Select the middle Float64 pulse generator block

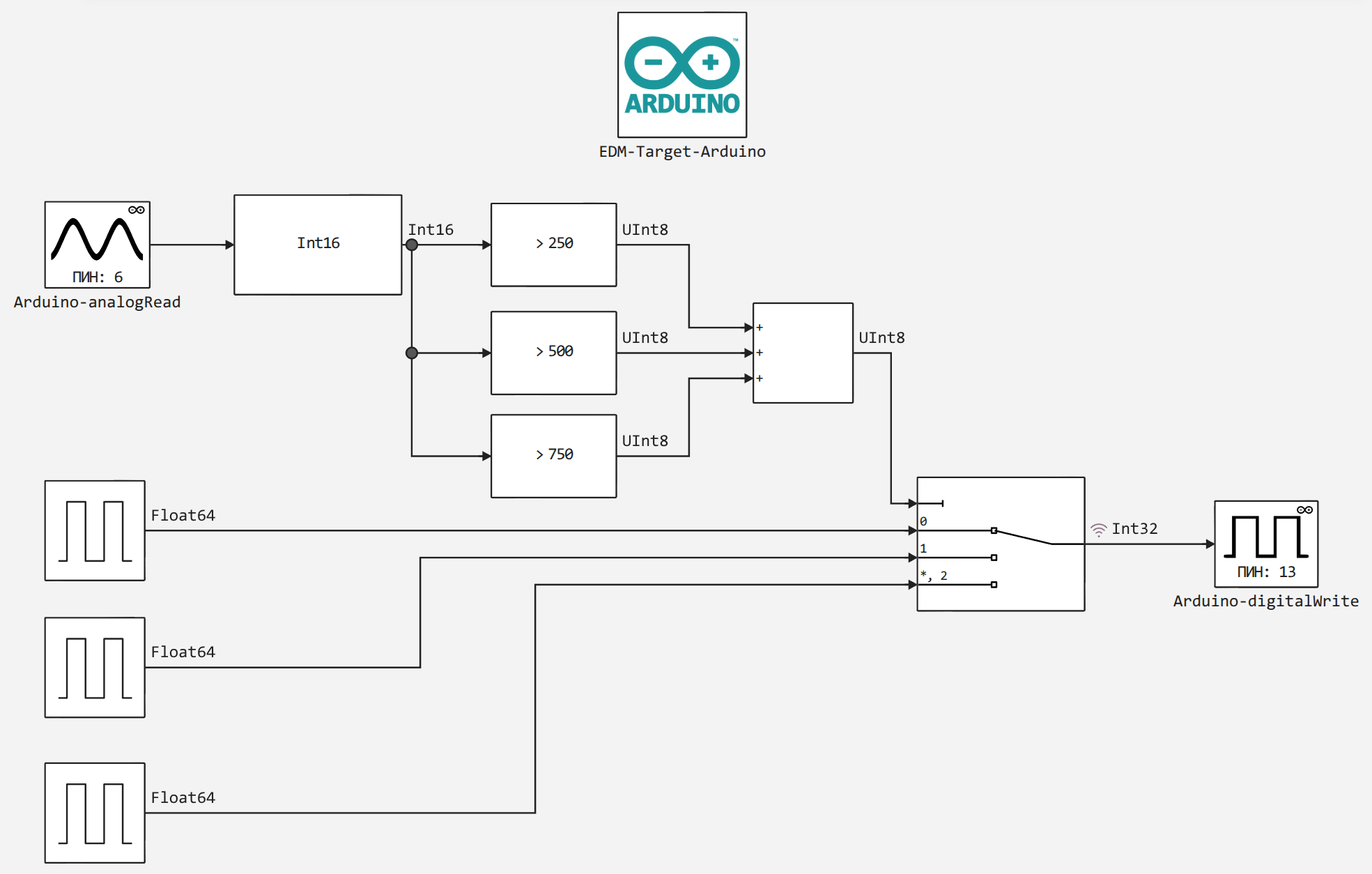point(95,667)
